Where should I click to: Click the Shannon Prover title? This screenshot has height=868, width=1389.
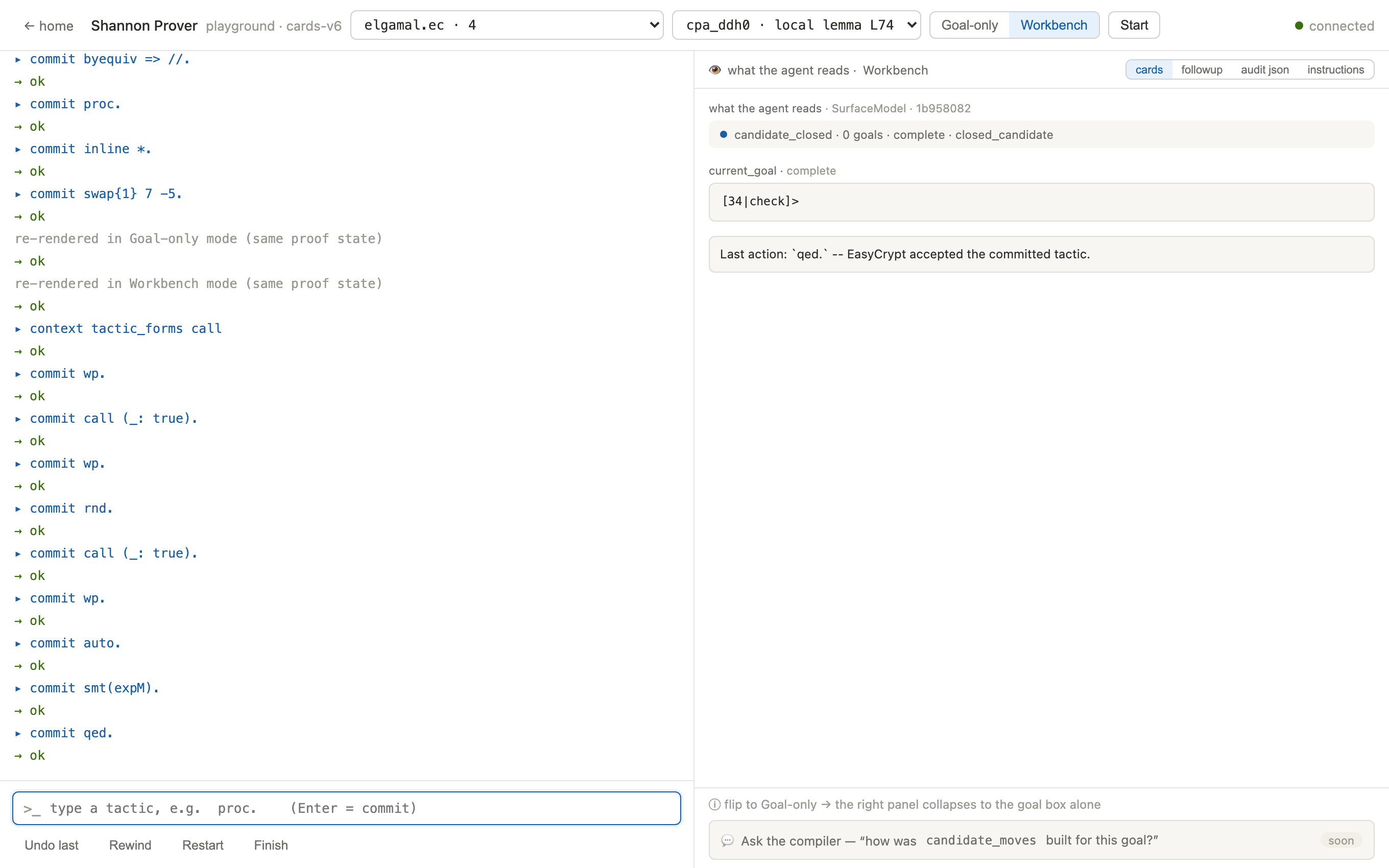tap(144, 26)
